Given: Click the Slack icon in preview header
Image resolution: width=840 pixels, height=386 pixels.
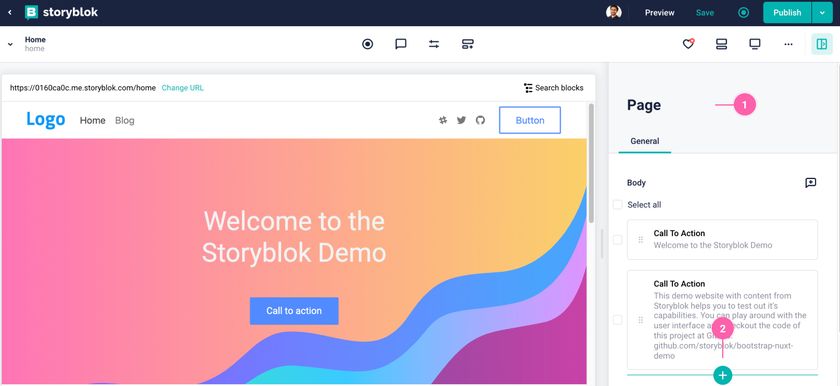Looking at the screenshot, I should 442,120.
